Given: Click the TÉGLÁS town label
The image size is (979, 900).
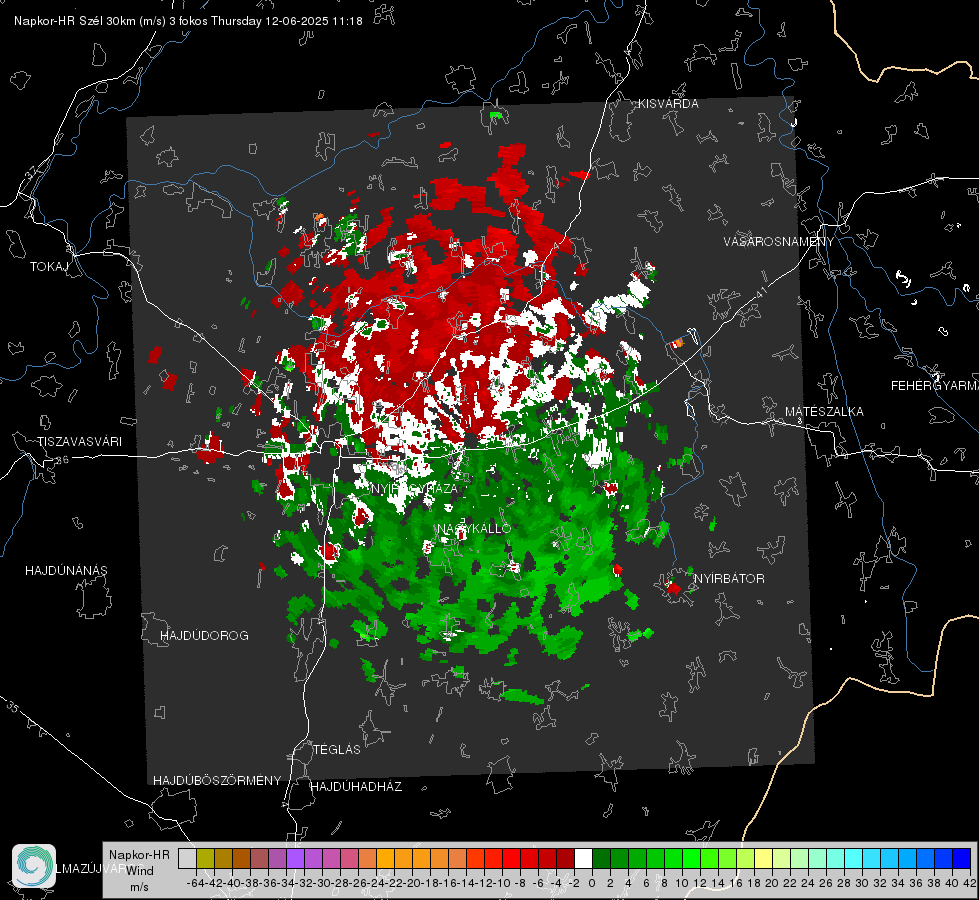Looking at the screenshot, I should coord(337,750).
